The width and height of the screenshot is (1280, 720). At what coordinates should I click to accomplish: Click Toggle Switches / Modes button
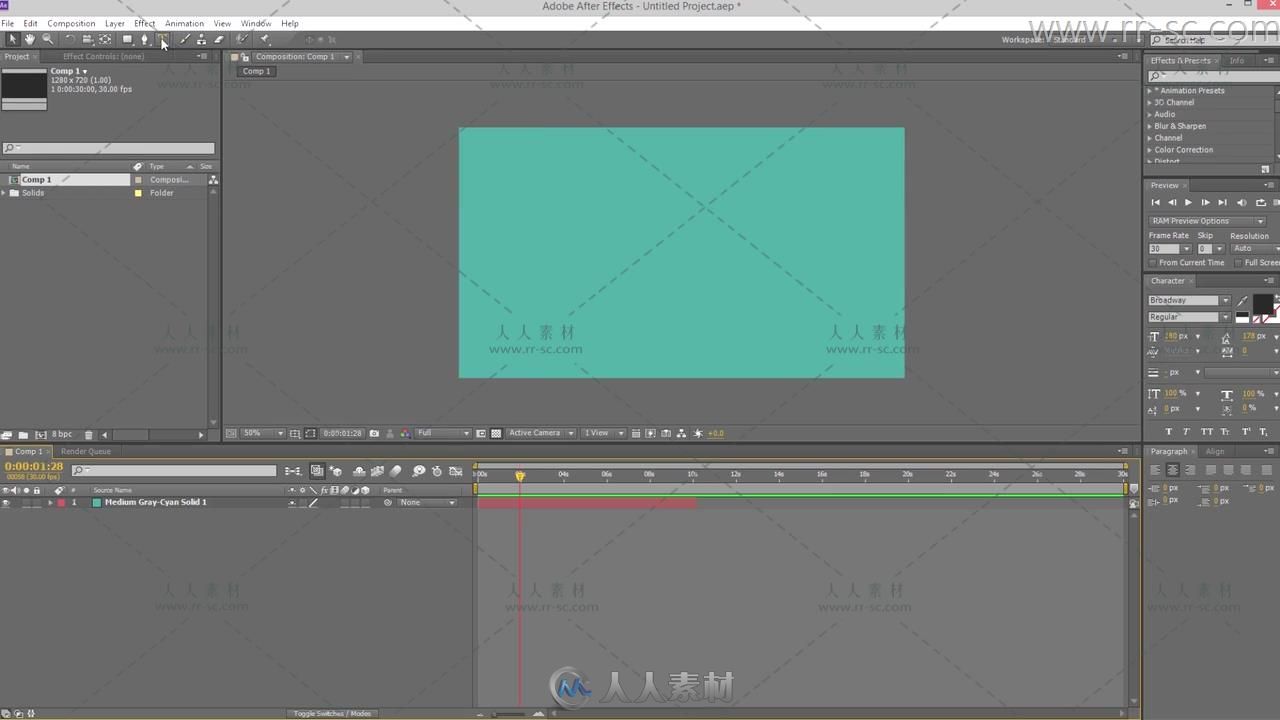[333, 714]
